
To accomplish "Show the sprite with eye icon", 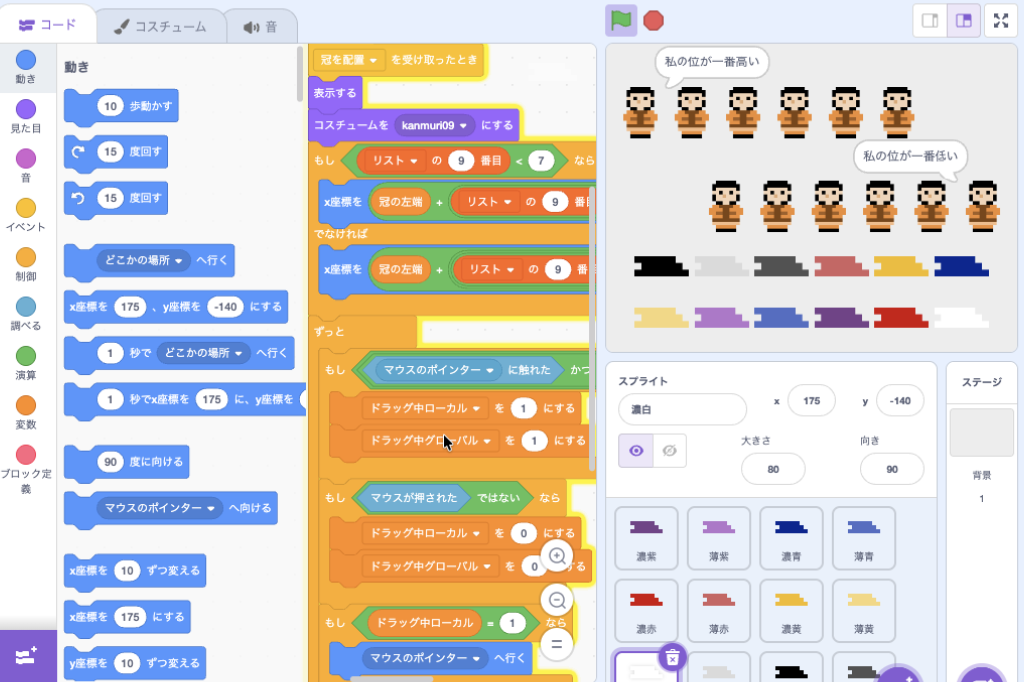I will pyautogui.click(x=635, y=451).
